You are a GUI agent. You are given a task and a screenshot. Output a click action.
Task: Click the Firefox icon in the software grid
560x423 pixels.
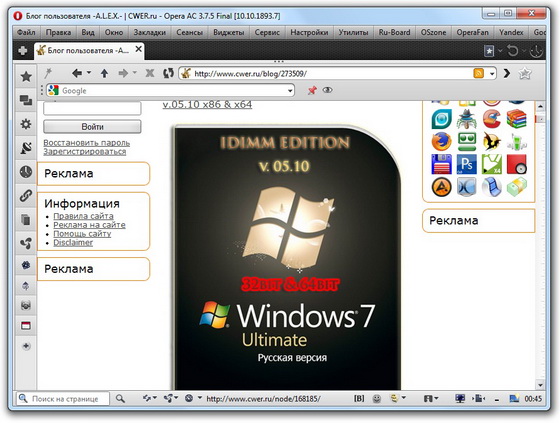coord(441,141)
